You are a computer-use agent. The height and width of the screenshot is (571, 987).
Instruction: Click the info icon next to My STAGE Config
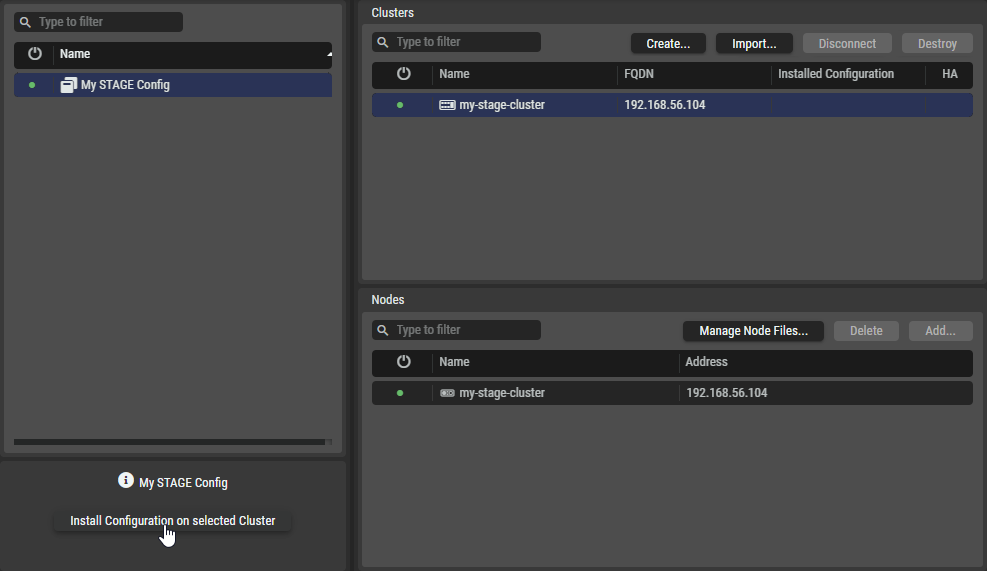[x=126, y=481]
